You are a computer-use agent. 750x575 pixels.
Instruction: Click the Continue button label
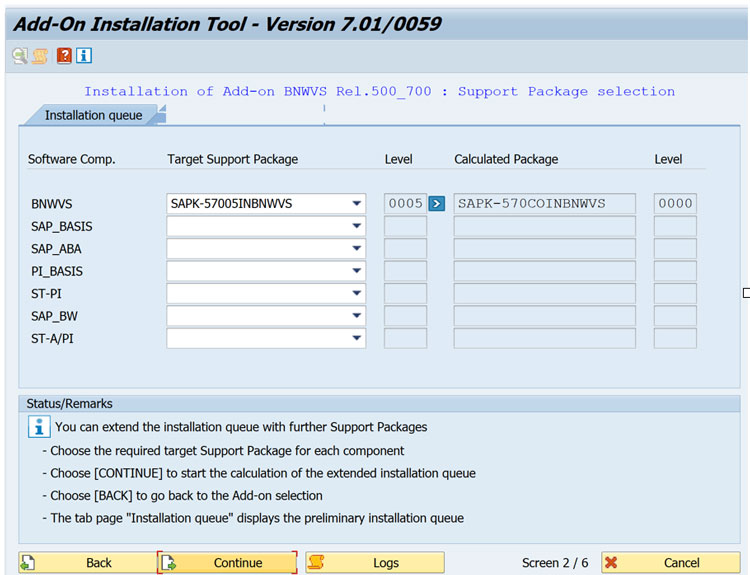(238, 563)
